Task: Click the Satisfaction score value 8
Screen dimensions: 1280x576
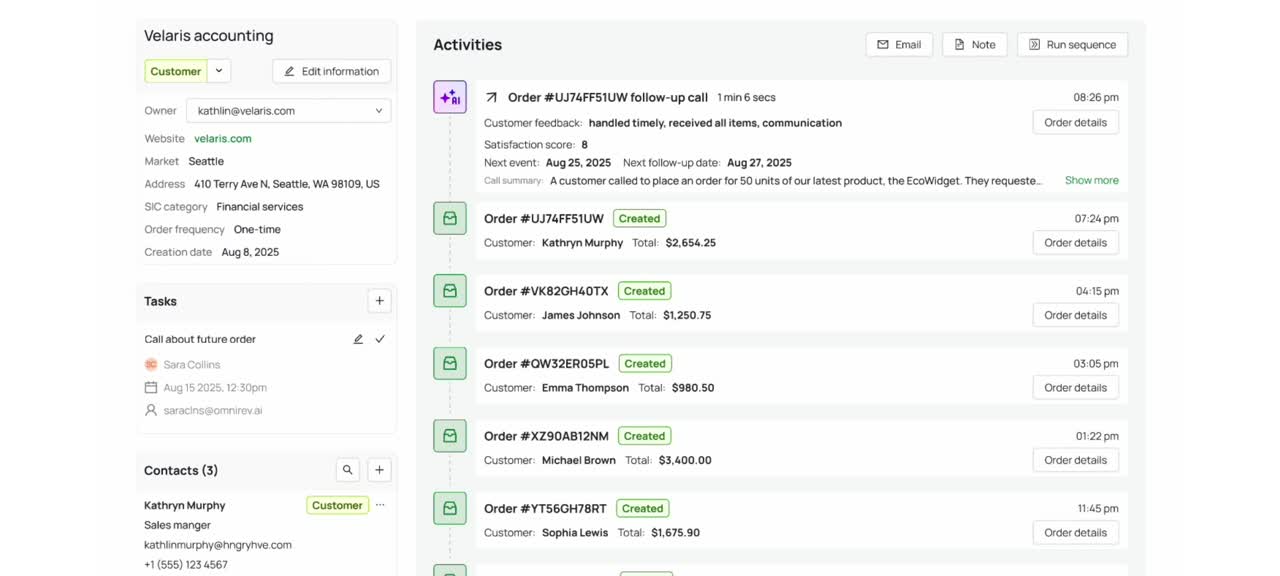Action: coord(585,145)
